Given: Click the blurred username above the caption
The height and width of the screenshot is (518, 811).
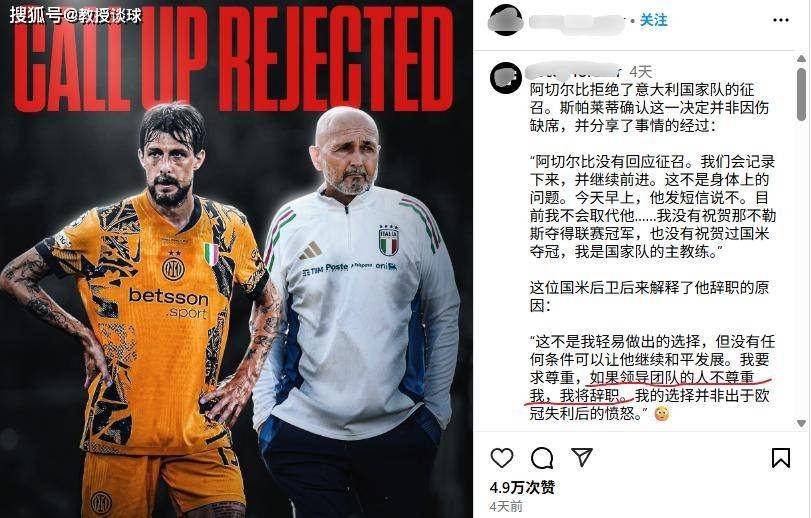Looking at the screenshot, I should coord(574,71).
